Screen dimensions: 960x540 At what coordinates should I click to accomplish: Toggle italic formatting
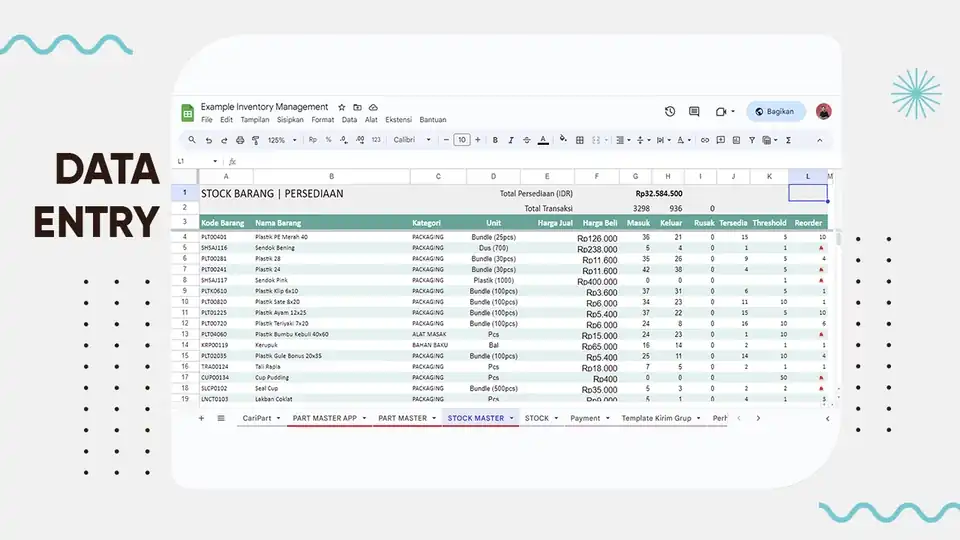(511, 140)
